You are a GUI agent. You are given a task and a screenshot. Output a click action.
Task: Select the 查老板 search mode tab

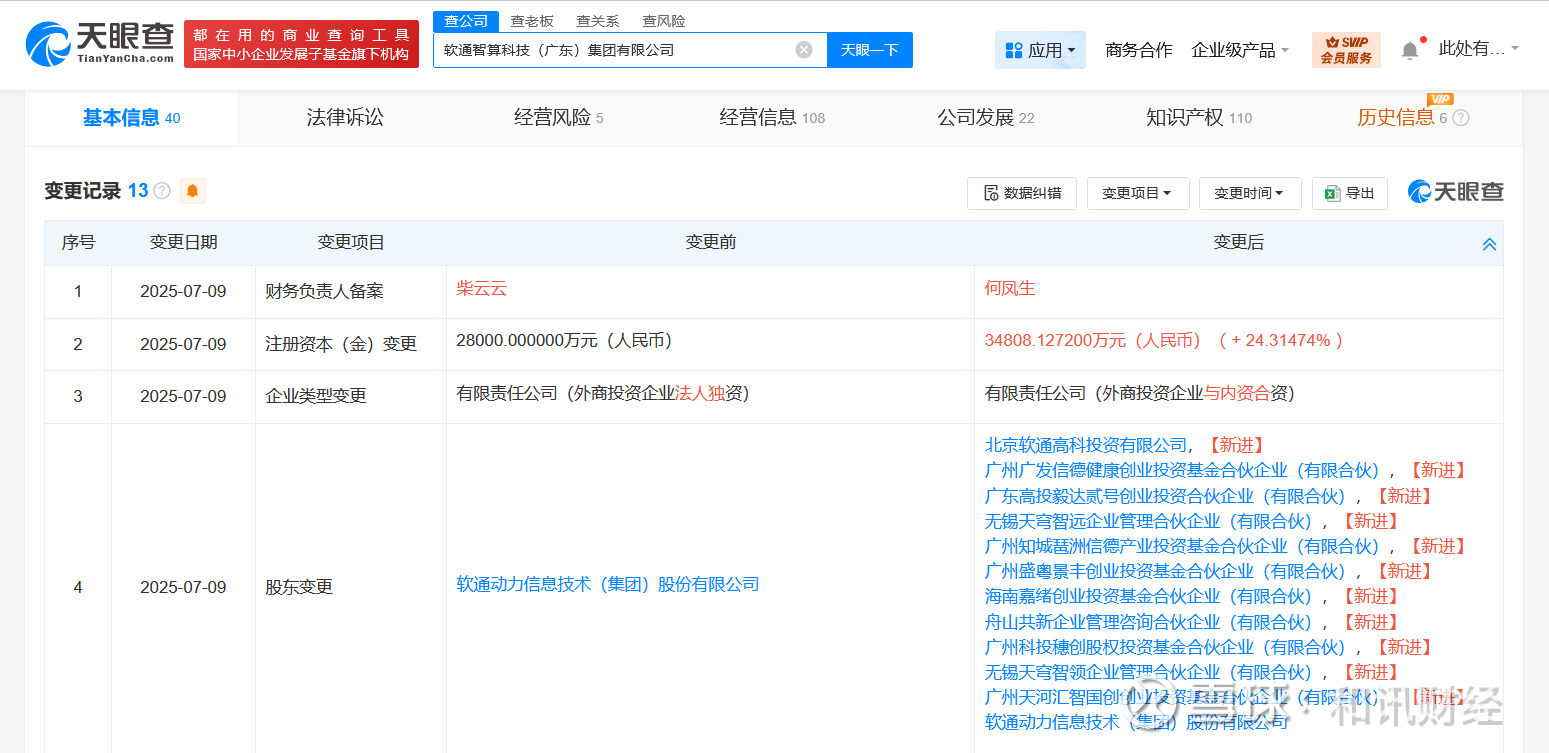pos(531,21)
